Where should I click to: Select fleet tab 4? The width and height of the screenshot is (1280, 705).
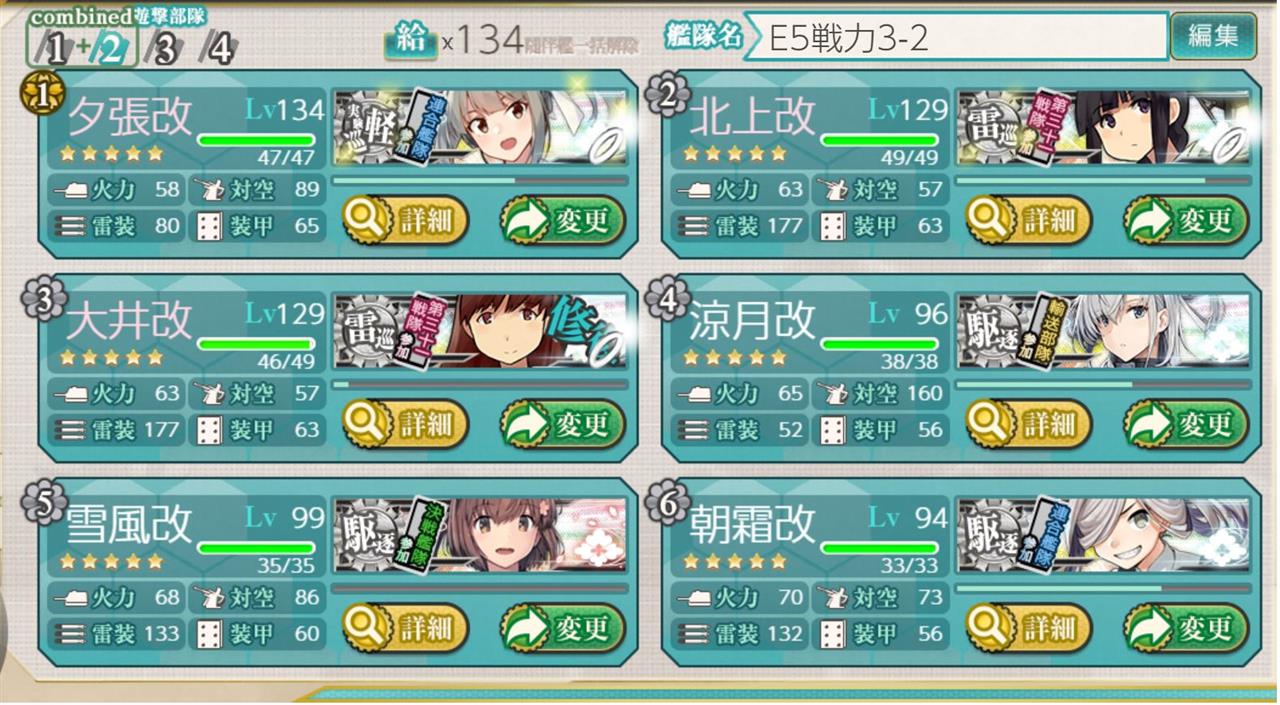pos(218,49)
